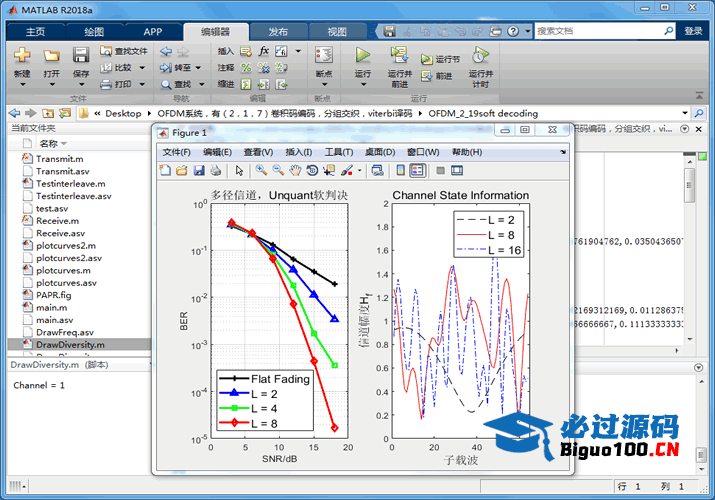Switch to the 绘图 (Plots) tab
Viewport: 715px width, 500px height.
click(x=94, y=32)
